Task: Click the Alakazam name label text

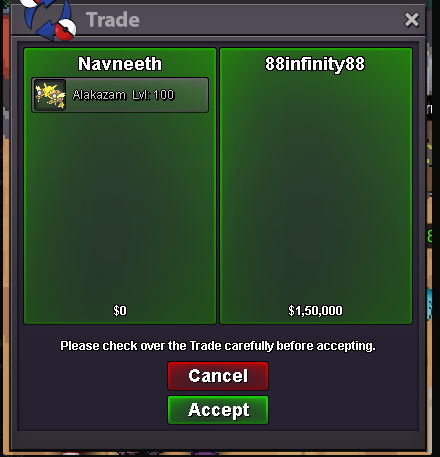Action: click(x=99, y=95)
